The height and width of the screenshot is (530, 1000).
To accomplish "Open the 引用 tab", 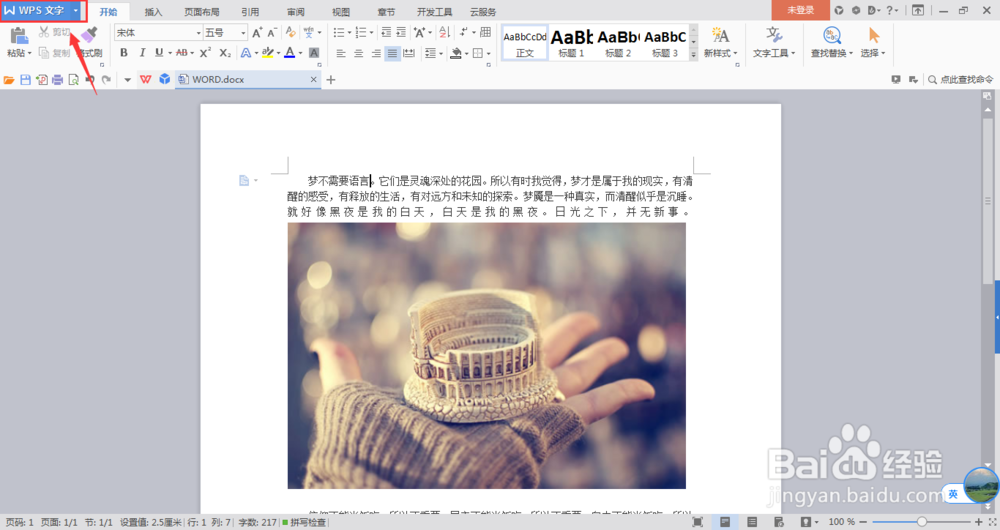I will coord(250,11).
